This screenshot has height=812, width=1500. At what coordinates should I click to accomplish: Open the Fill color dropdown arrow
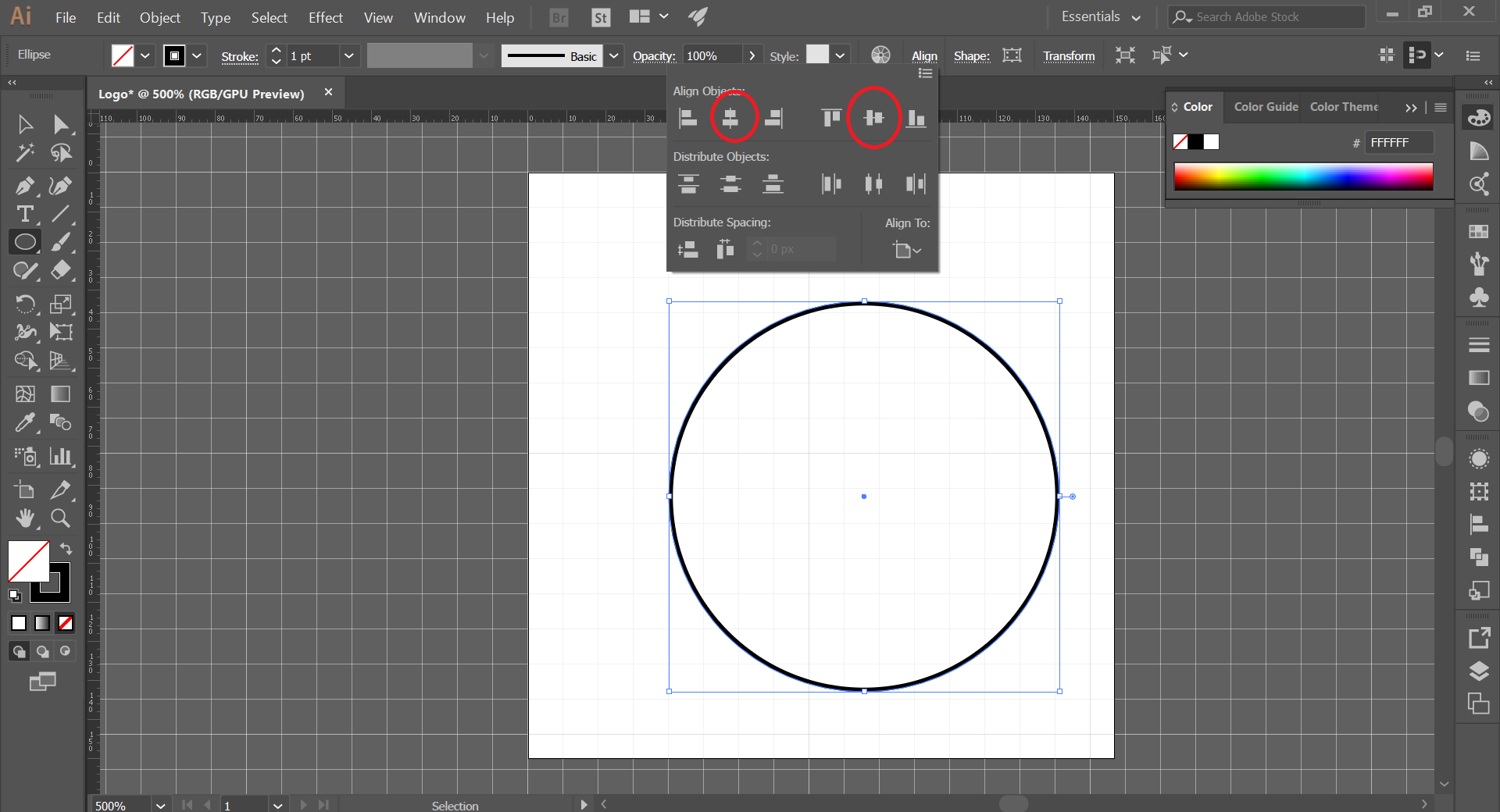pos(145,56)
